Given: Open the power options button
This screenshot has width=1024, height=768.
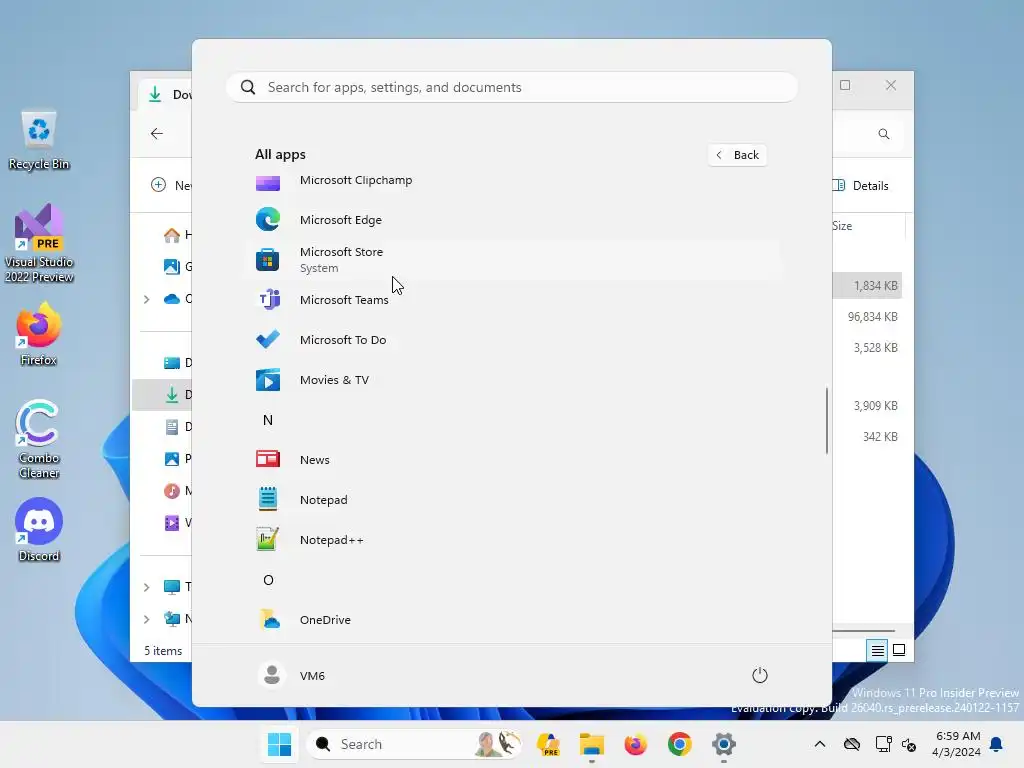Looking at the screenshot, I should click(x=760, y=675).
